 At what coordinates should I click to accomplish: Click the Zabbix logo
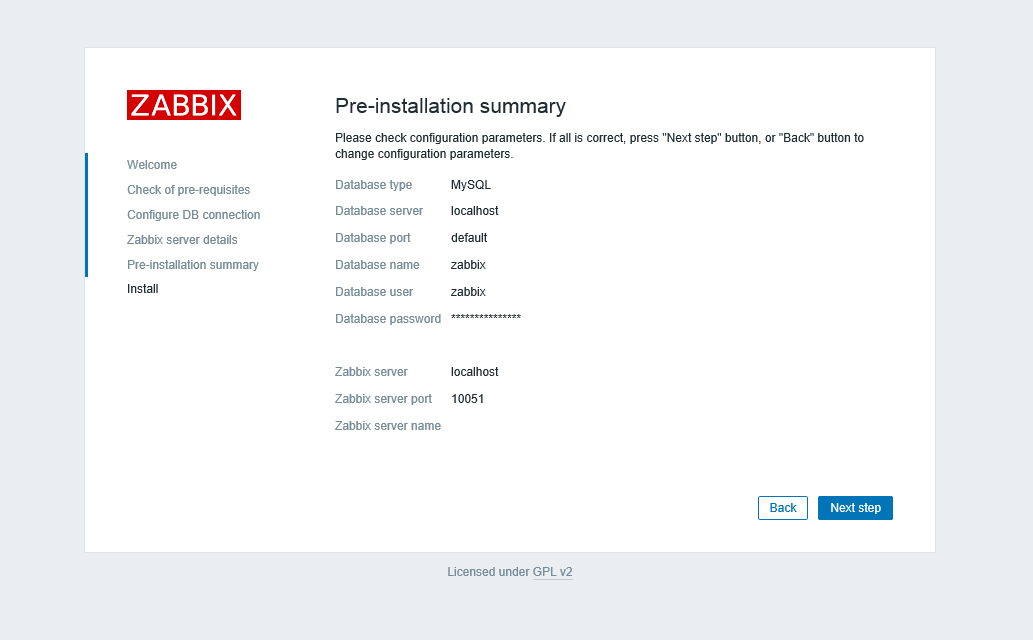point(184,105)
